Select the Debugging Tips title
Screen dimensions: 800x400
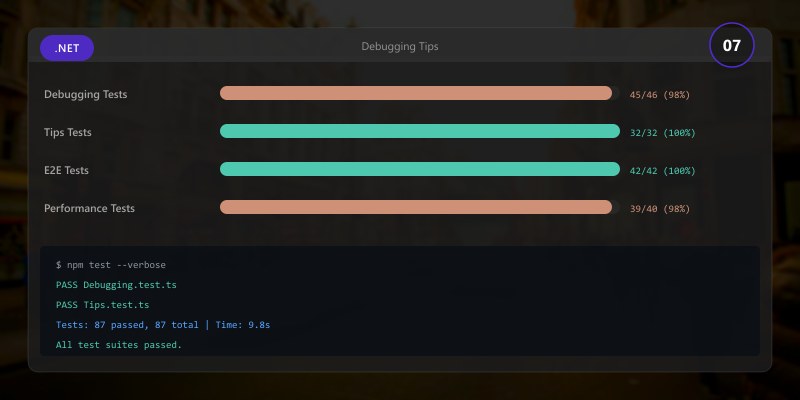pos(399,46)
